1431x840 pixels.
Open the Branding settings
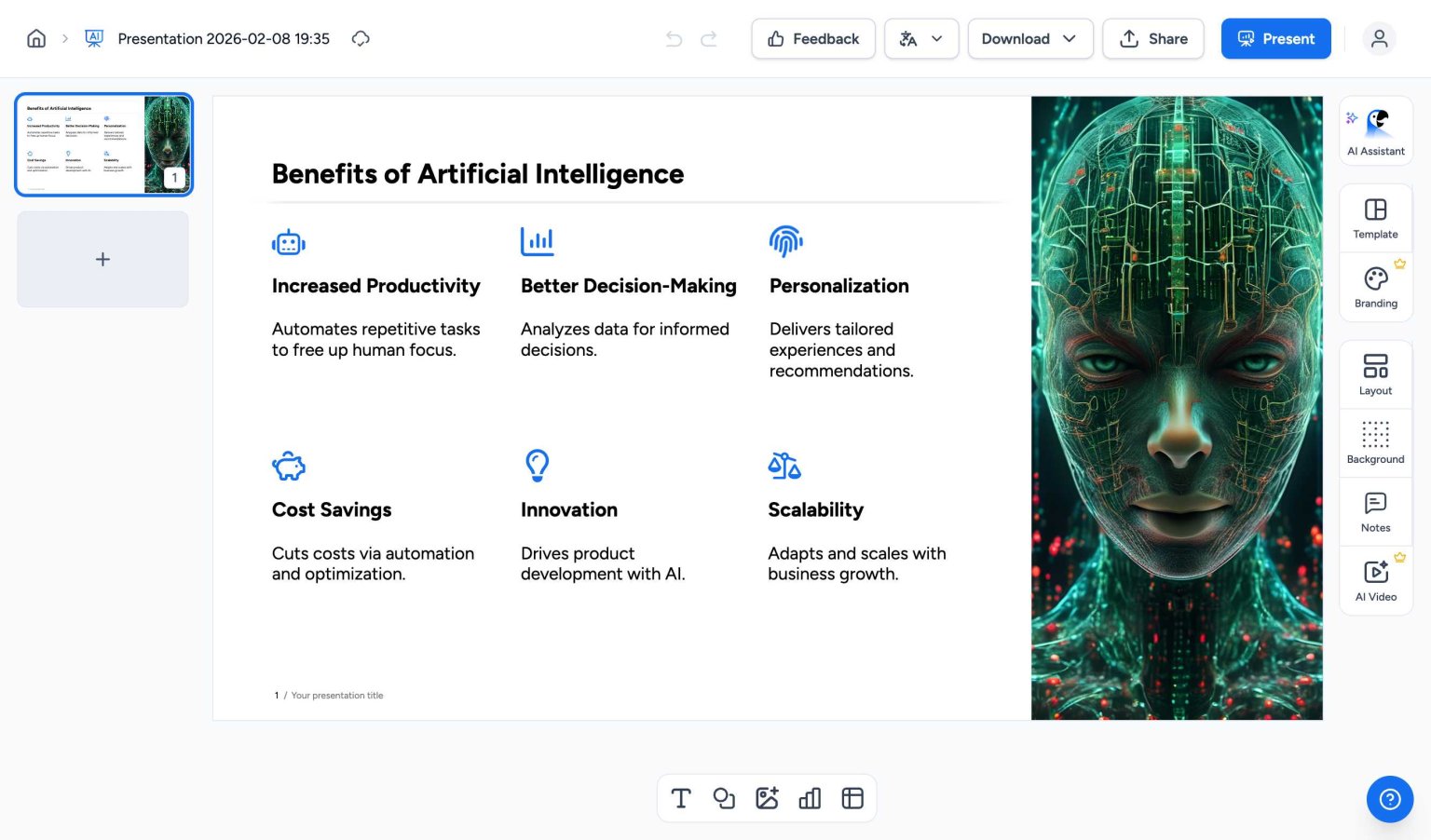pos(1376,287)
